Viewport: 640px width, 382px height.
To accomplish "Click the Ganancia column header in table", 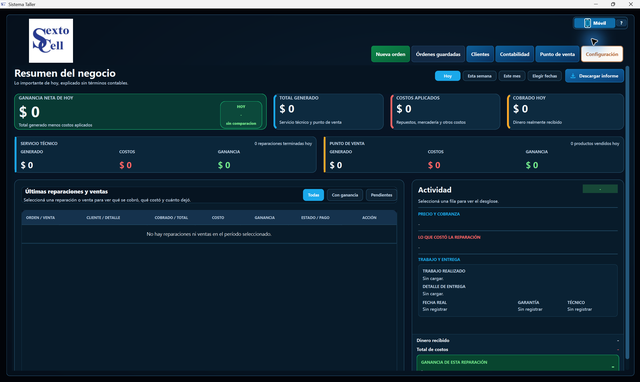I will pyautogui.click(x=264, y=218).
